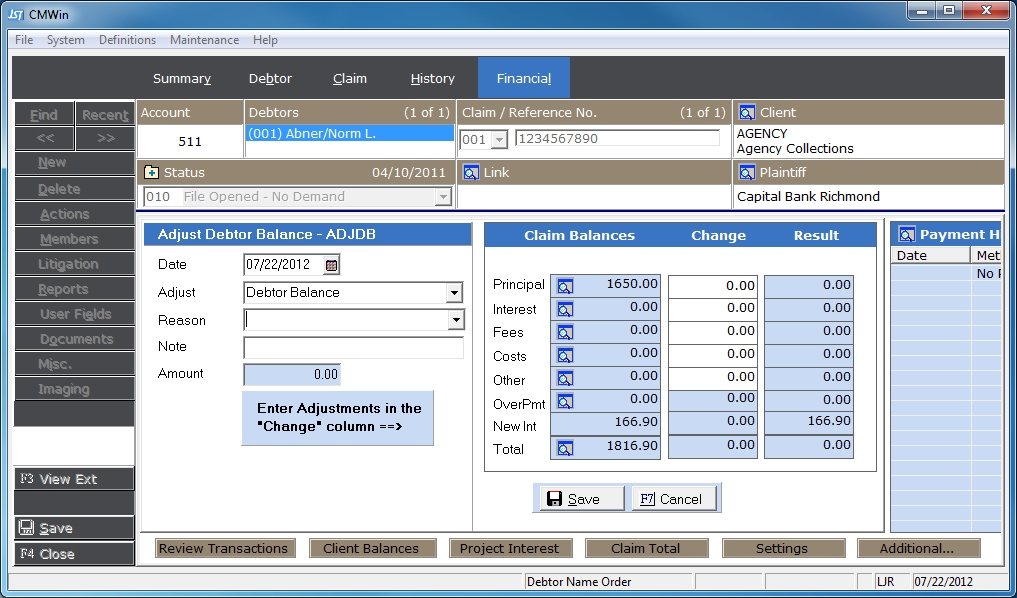Click the lookup icon beside Interest balance
The width and height of the screenshot is (1017, 598).
(x=565, y=310)
